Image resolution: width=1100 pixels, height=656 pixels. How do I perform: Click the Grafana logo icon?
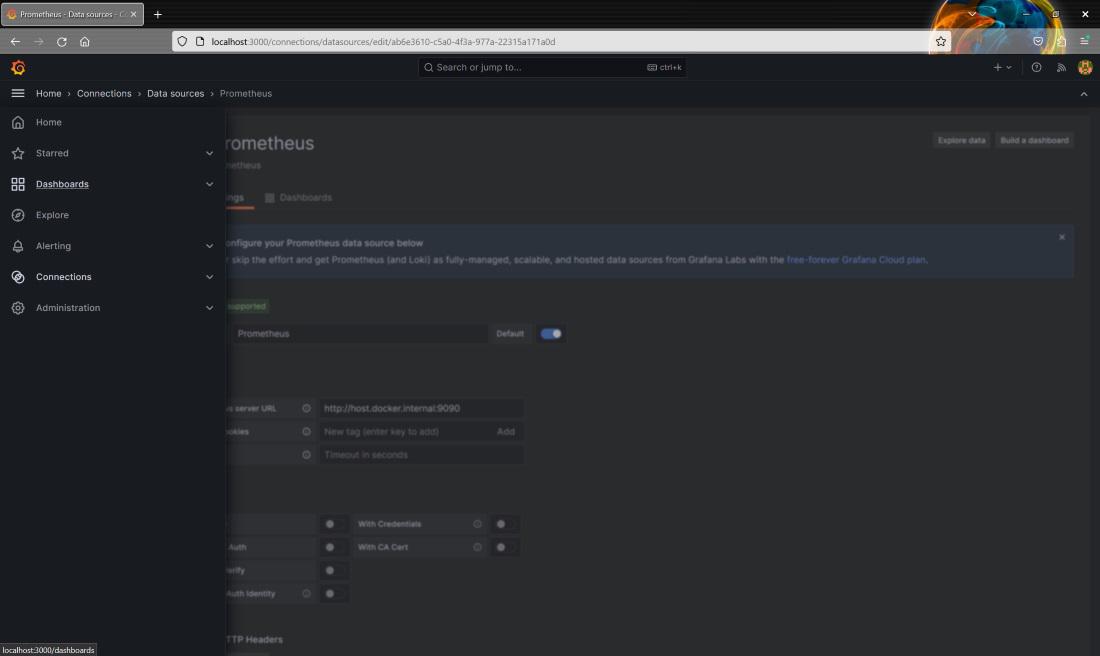[18, 67]
